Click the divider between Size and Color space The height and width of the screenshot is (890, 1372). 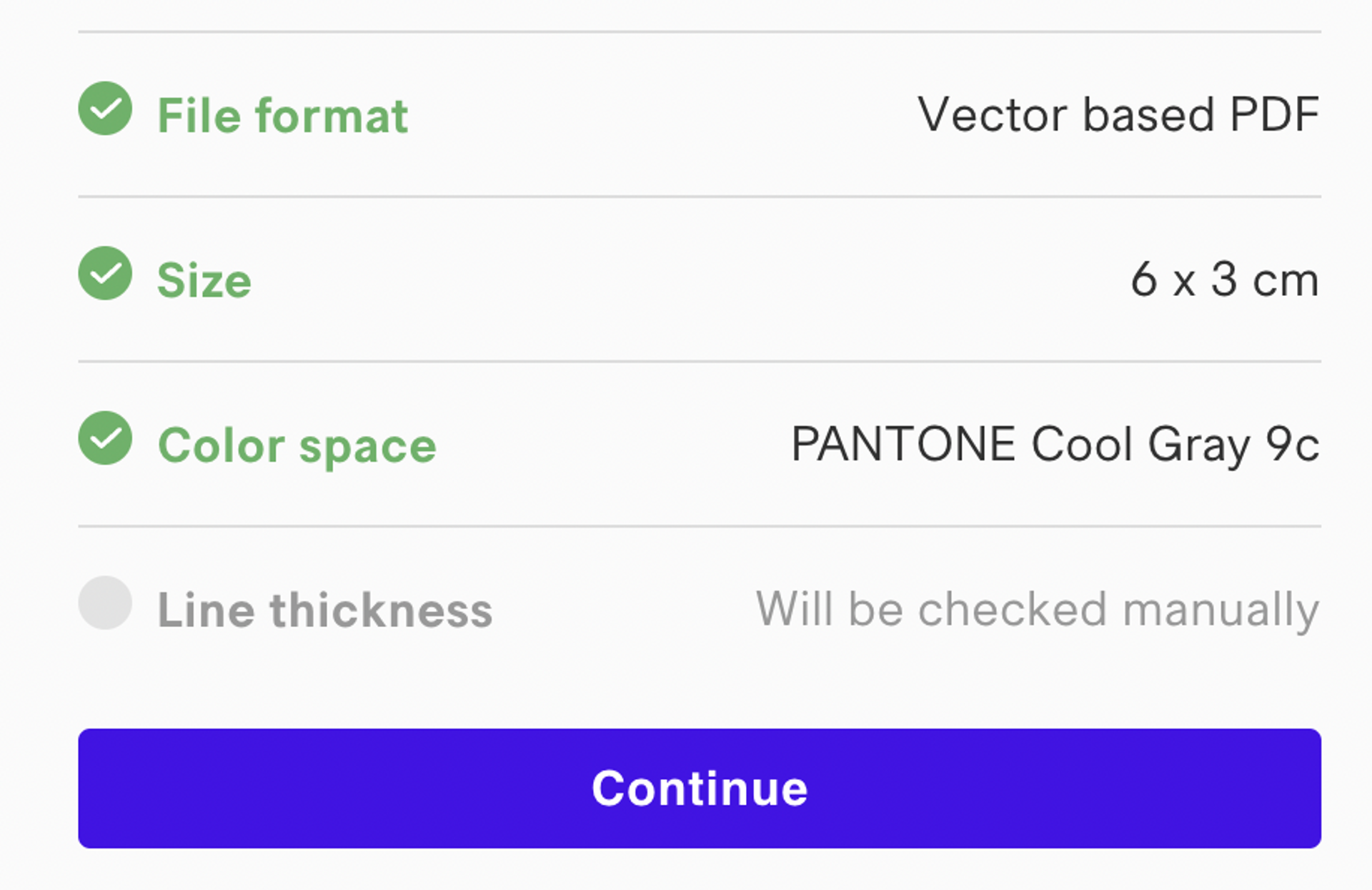coord(699,362)
